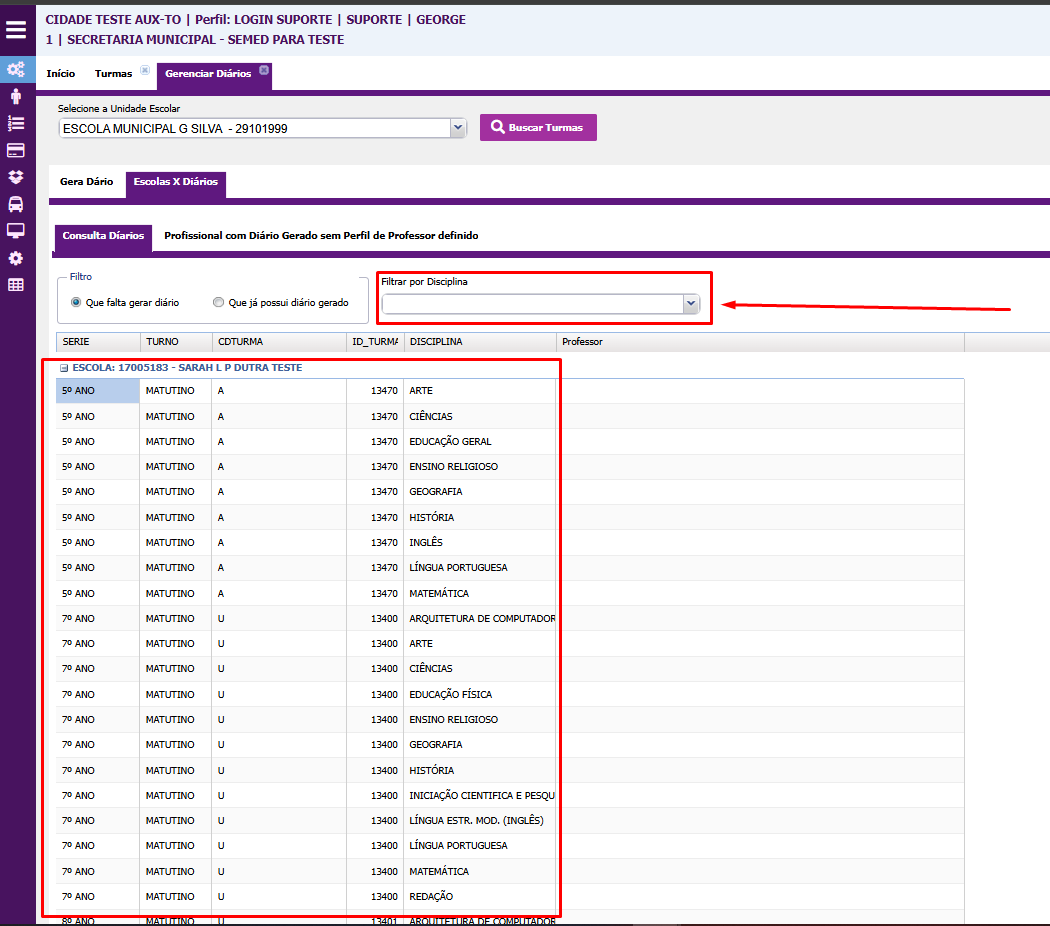Close the Gerenciar Diários tab

(x=264, y=70)
